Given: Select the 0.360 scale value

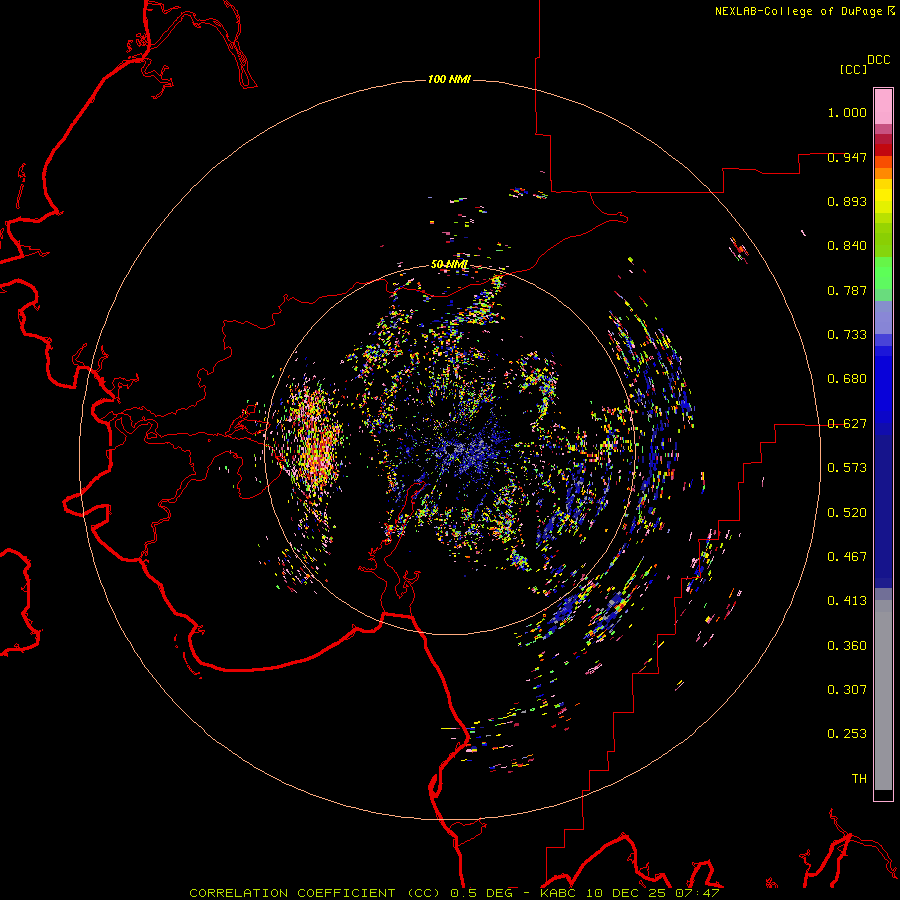Looking at the screenshot, I should tap(847, 646).
